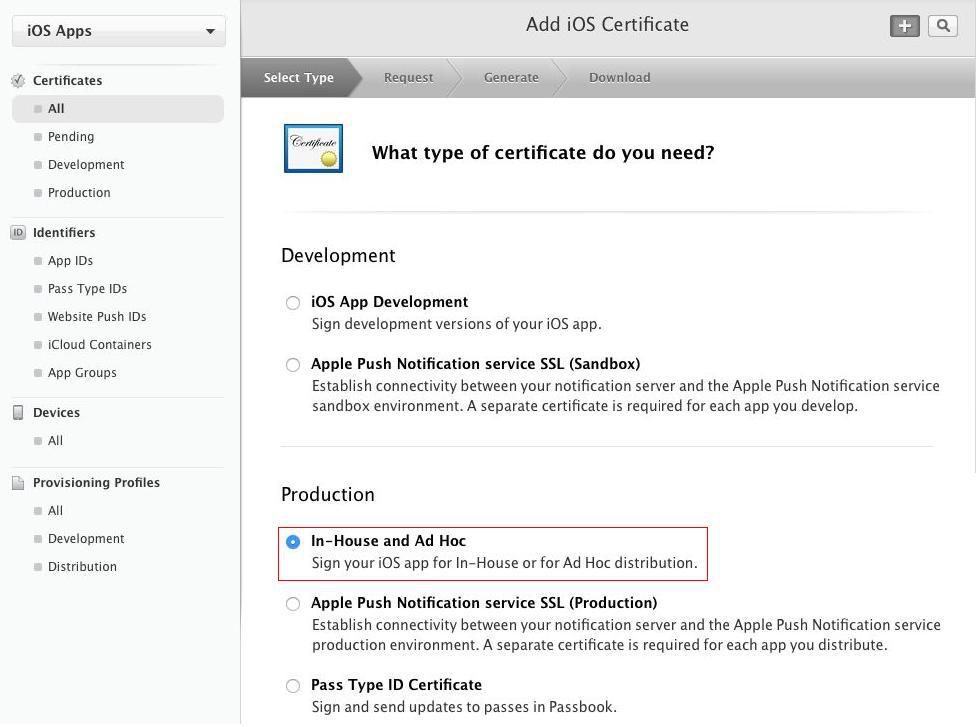Open iCloud Containers
978x727 pixels.
click(x=100, y=345)
